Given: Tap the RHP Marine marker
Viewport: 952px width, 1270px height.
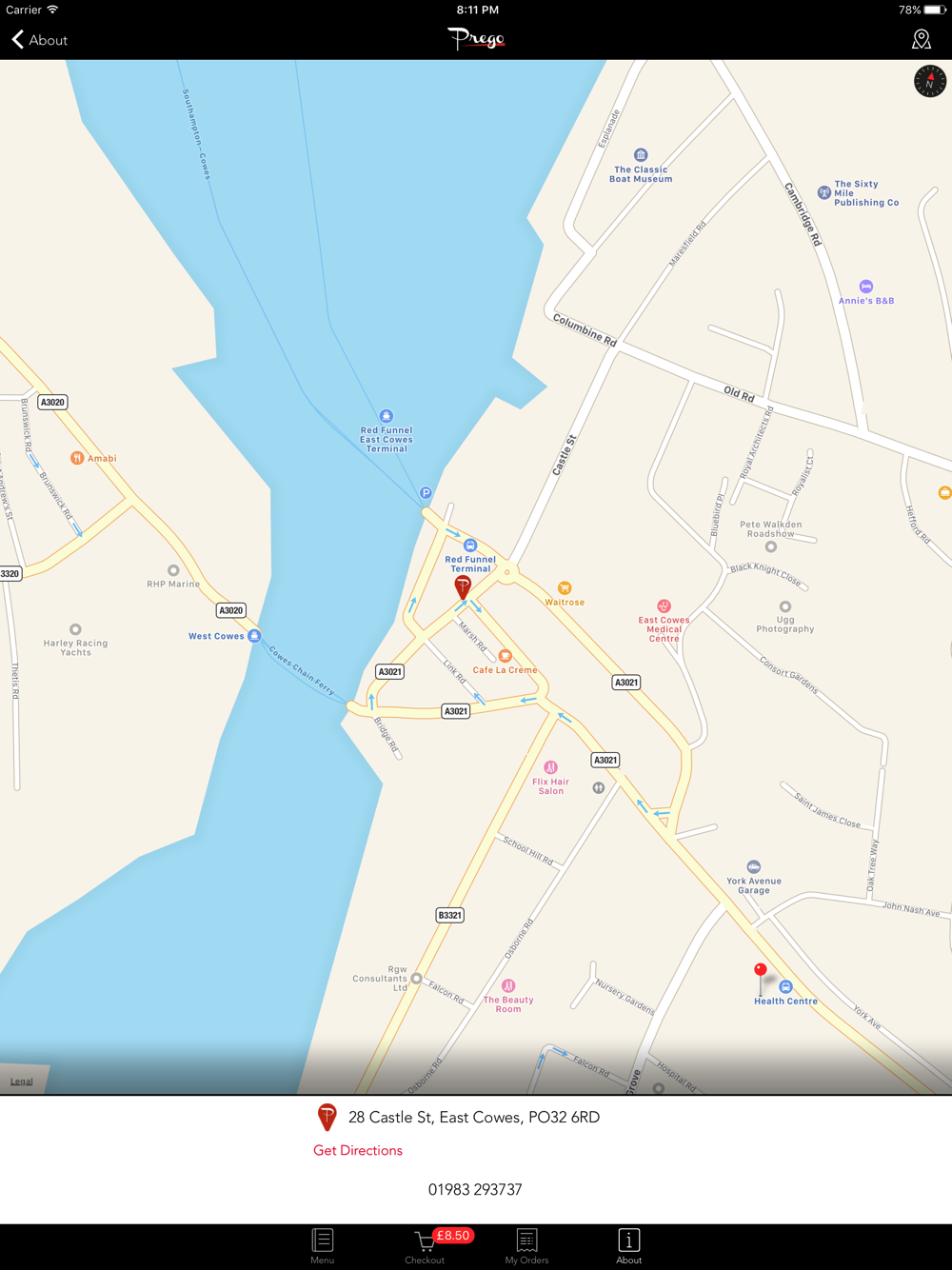Looking at the screenshot, I should [x=173, y=570].
